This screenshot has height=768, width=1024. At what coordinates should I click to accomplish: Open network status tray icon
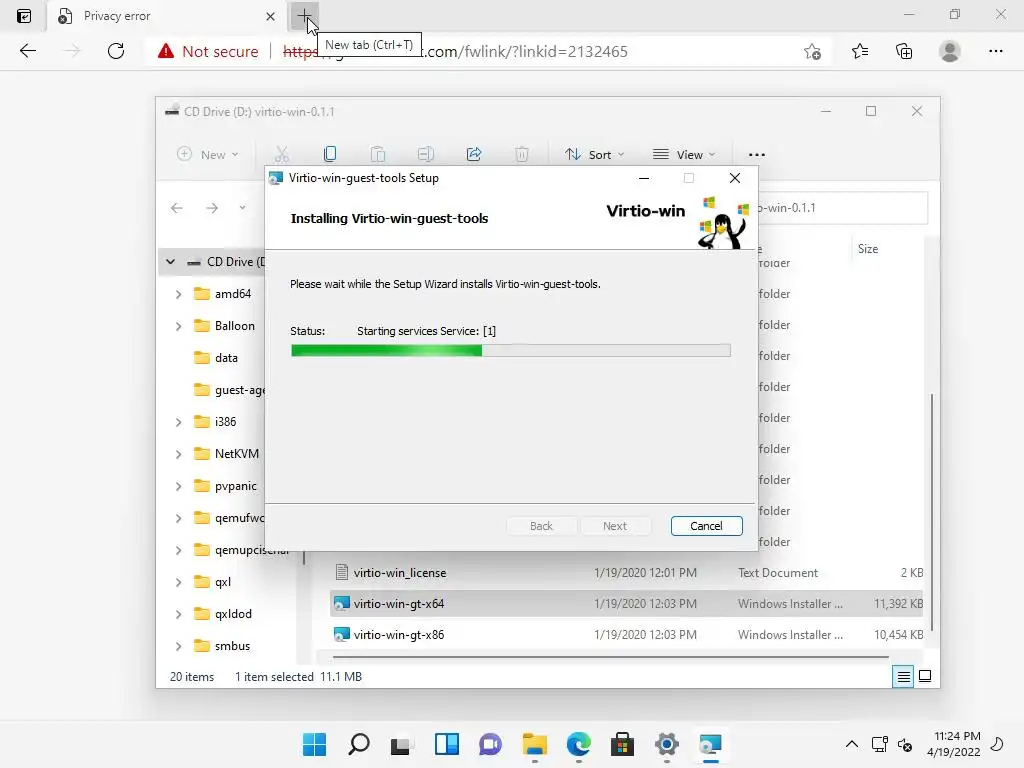(879, 744)
